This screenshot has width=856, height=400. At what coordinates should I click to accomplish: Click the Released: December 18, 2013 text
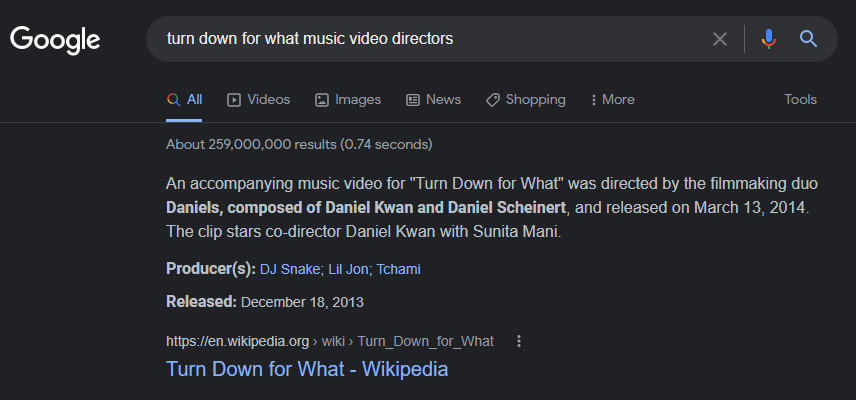pos(265,302)
